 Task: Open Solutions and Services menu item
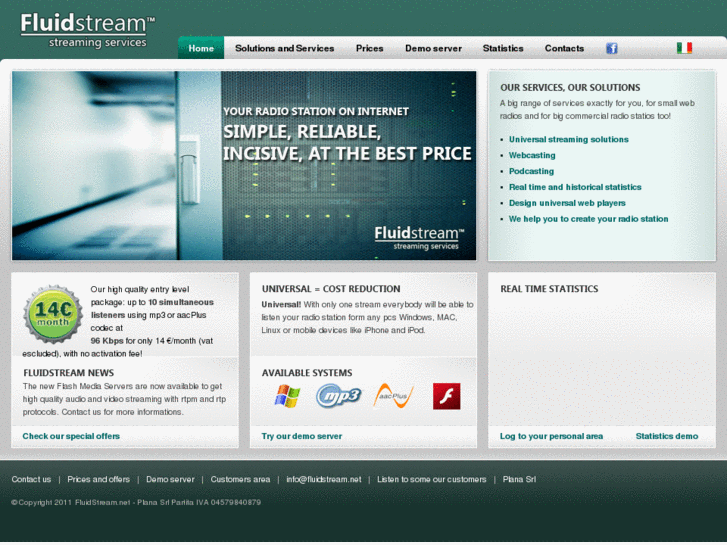pos(285,48)
